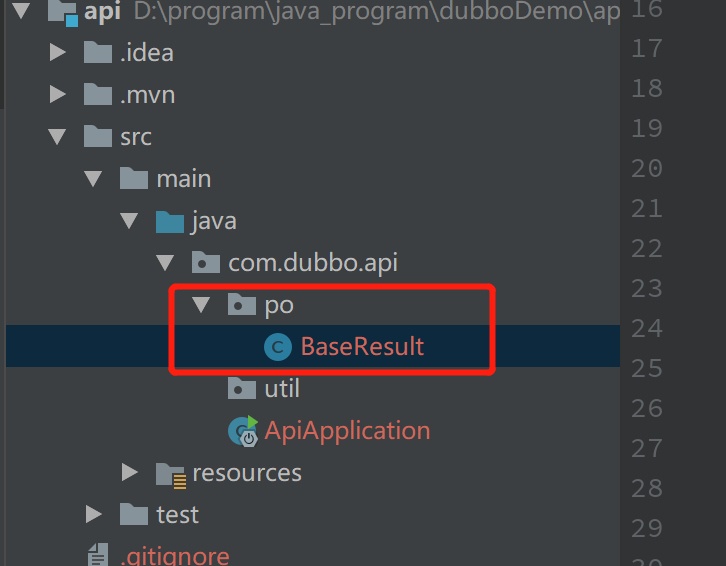The width and height of the screenshot is (726, 566).
Task: Click the .gitignore file icon
Action: (98, 555)
